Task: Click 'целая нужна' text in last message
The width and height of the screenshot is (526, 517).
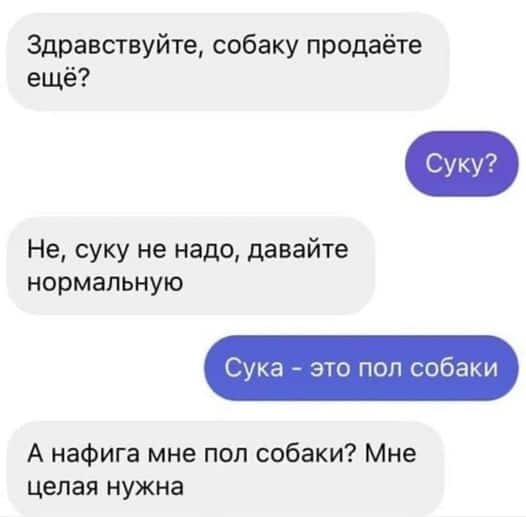Action: [105, 486]
